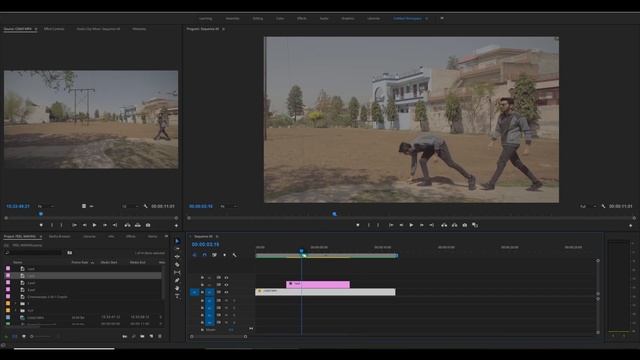Solo audio track A1
This screenshot has height=360, width=640.
[234, 301]
